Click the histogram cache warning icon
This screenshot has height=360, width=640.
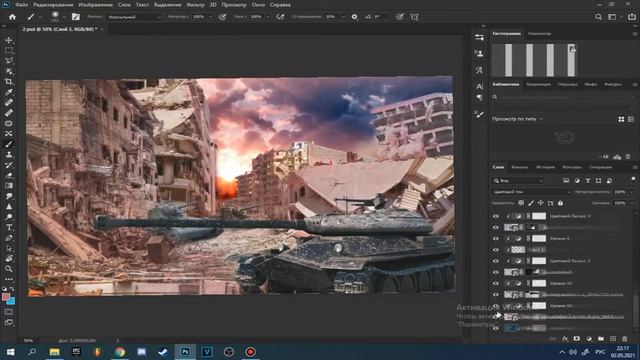coord(573,49)
